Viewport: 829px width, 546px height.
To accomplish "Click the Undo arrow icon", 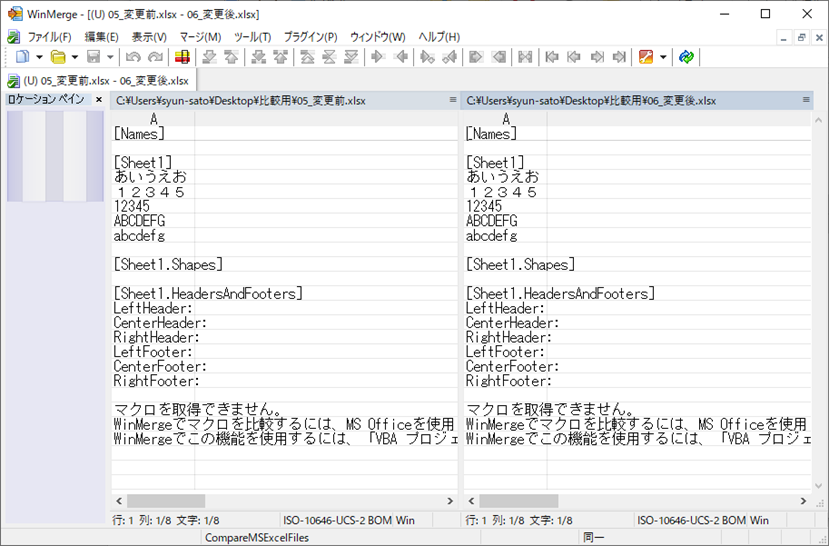I will [x=133, y=57].
